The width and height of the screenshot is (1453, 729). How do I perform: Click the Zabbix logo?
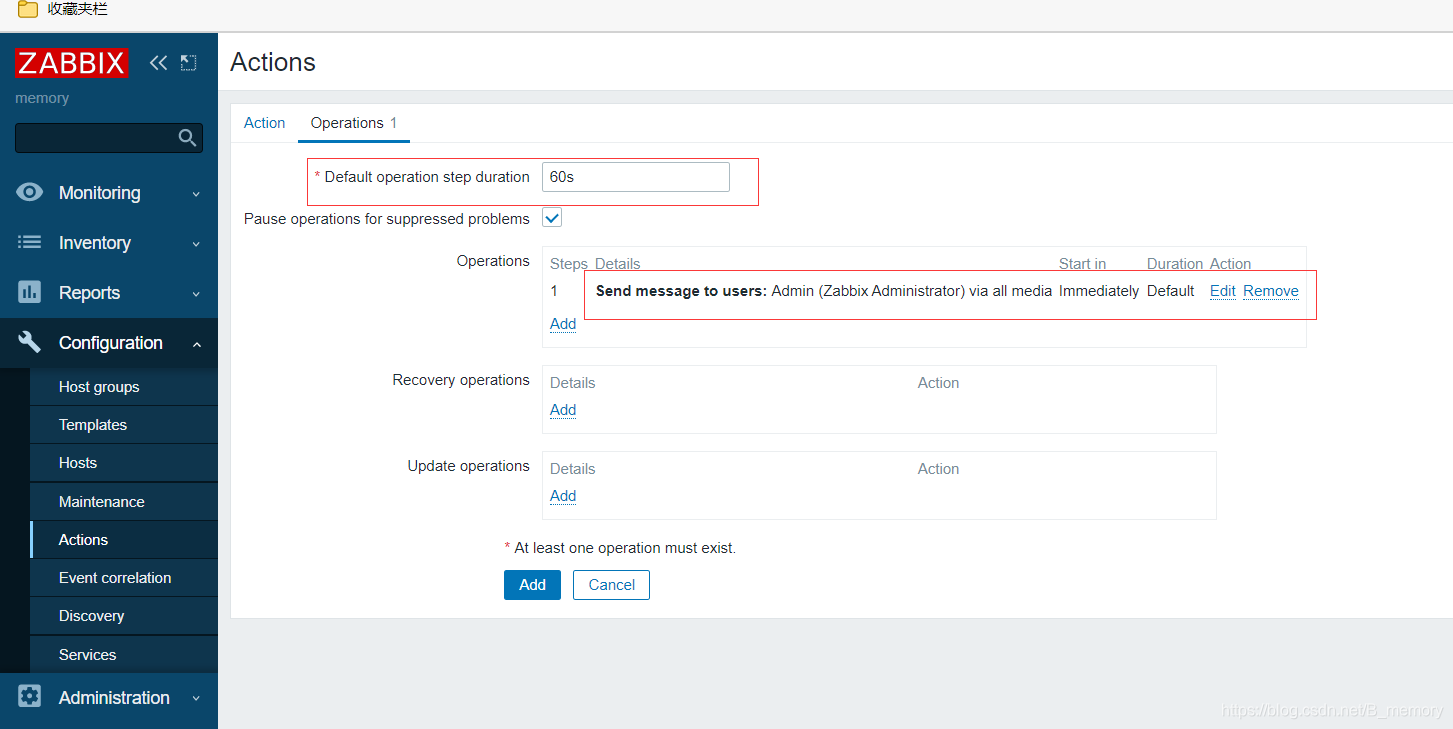[72, 62]
